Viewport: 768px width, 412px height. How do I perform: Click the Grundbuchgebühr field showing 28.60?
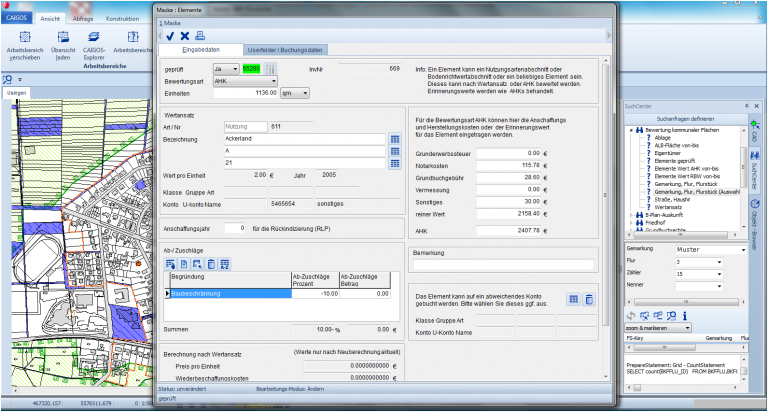pyautogui.click(x=509, y=177)
